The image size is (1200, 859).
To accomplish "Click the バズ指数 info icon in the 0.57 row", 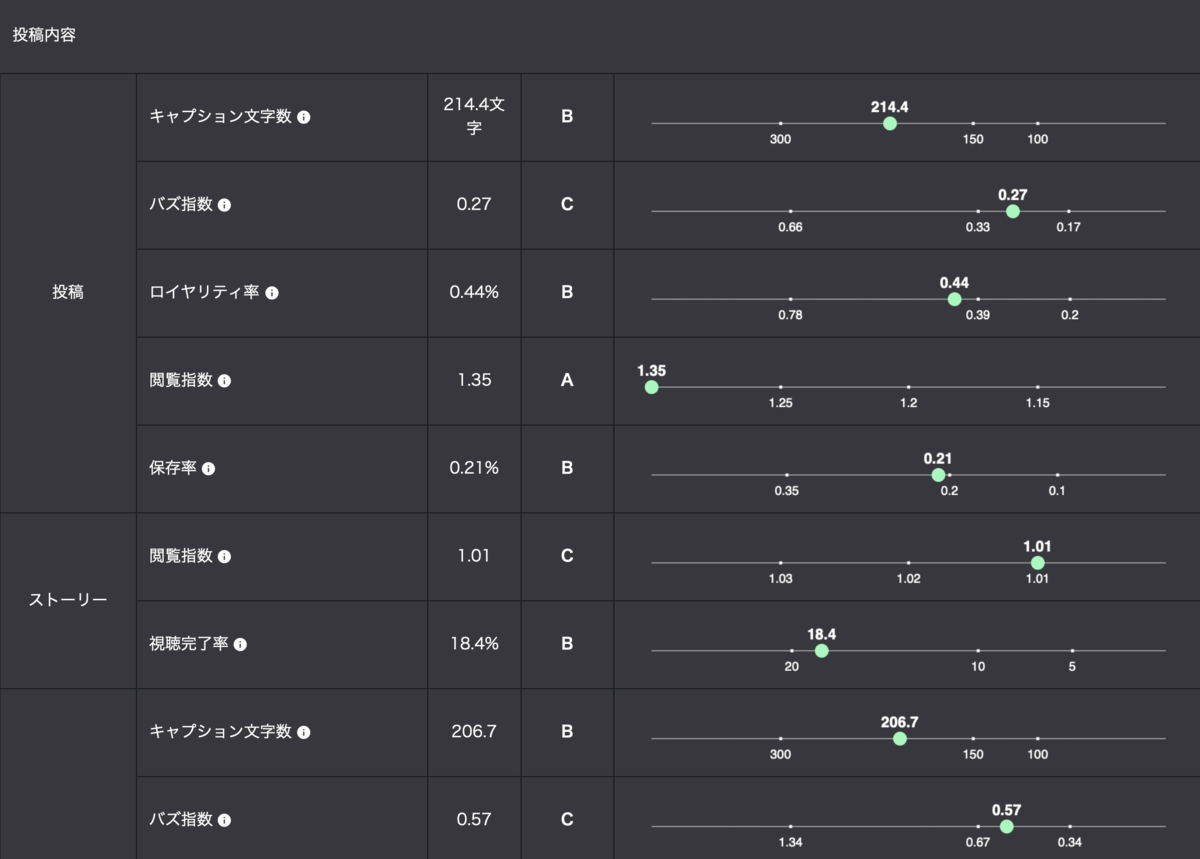I will tap(224, 820).
